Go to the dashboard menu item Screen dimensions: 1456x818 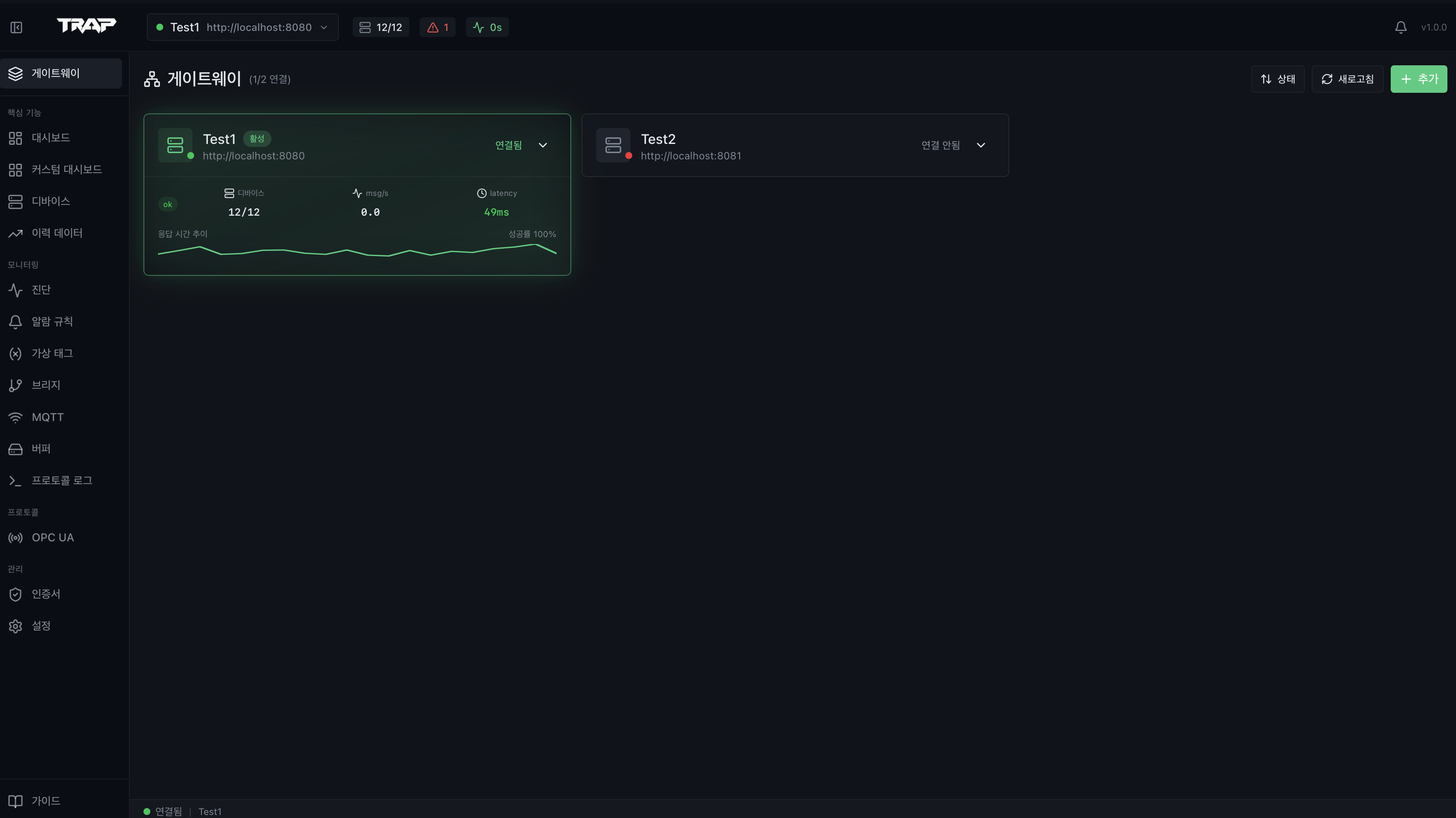[50, 138]
